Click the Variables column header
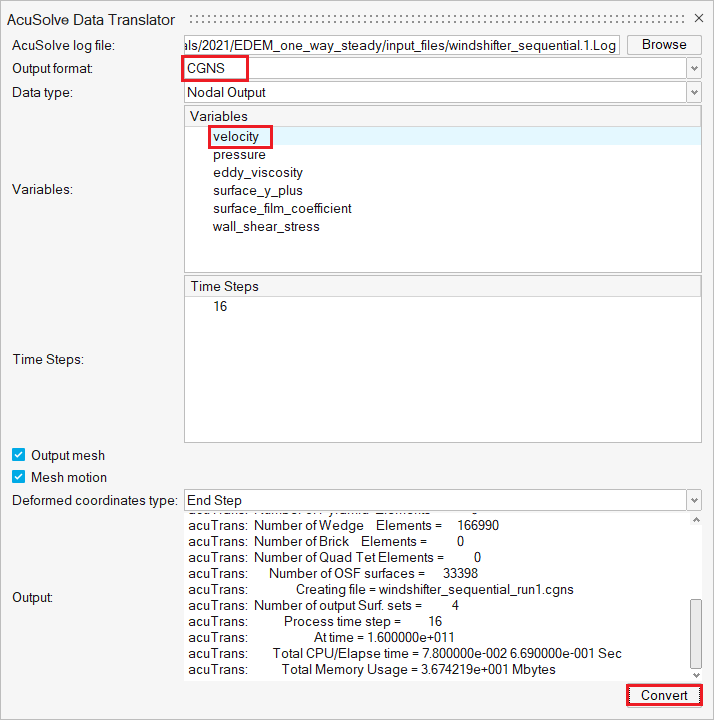The height and width of the screenshot is (720, 714). 442,117
